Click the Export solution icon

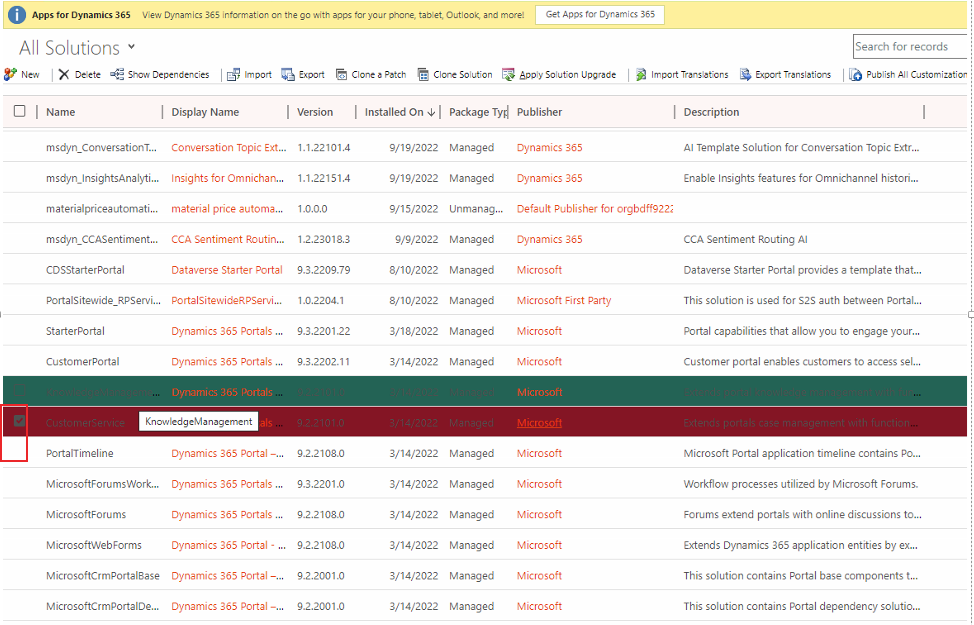pos(288,75)
